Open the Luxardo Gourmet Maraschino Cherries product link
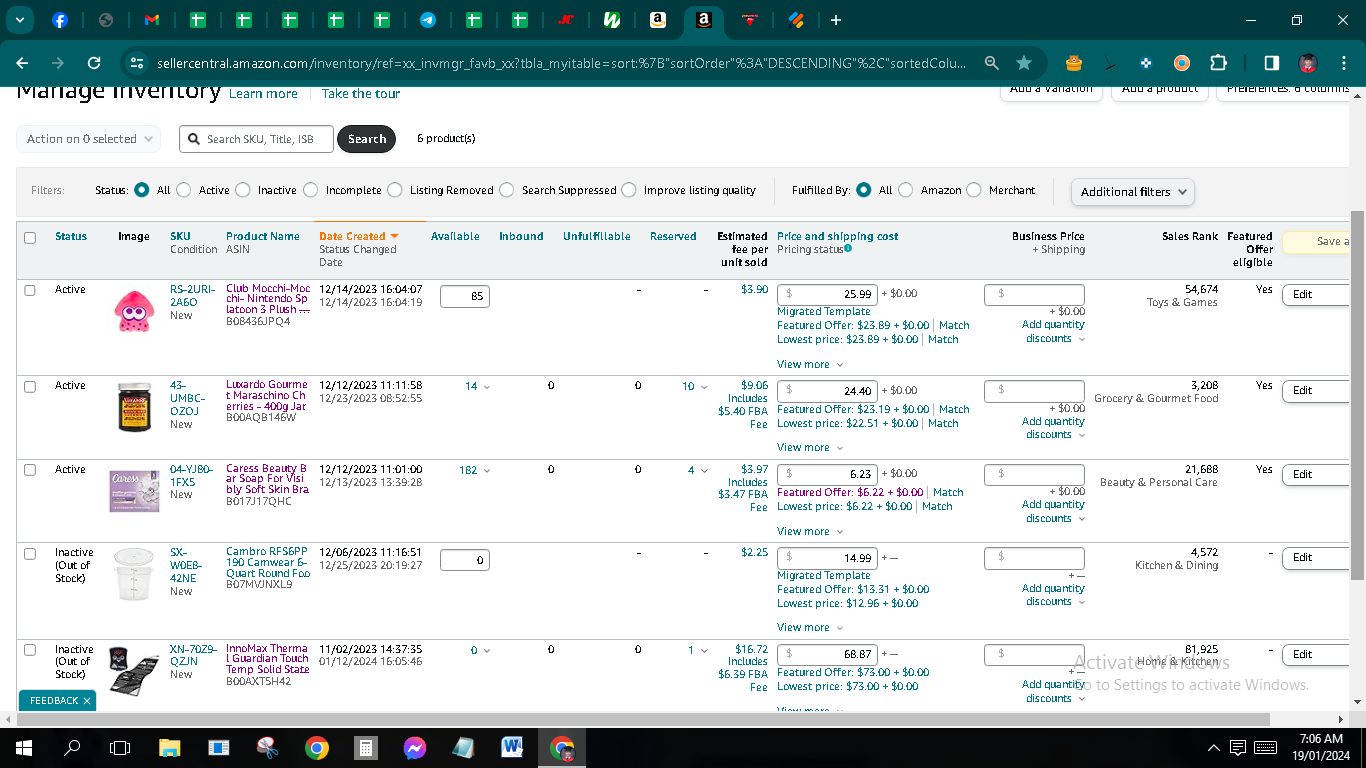The height and width of the screenshot is (768, 1366). click(266, 396)
